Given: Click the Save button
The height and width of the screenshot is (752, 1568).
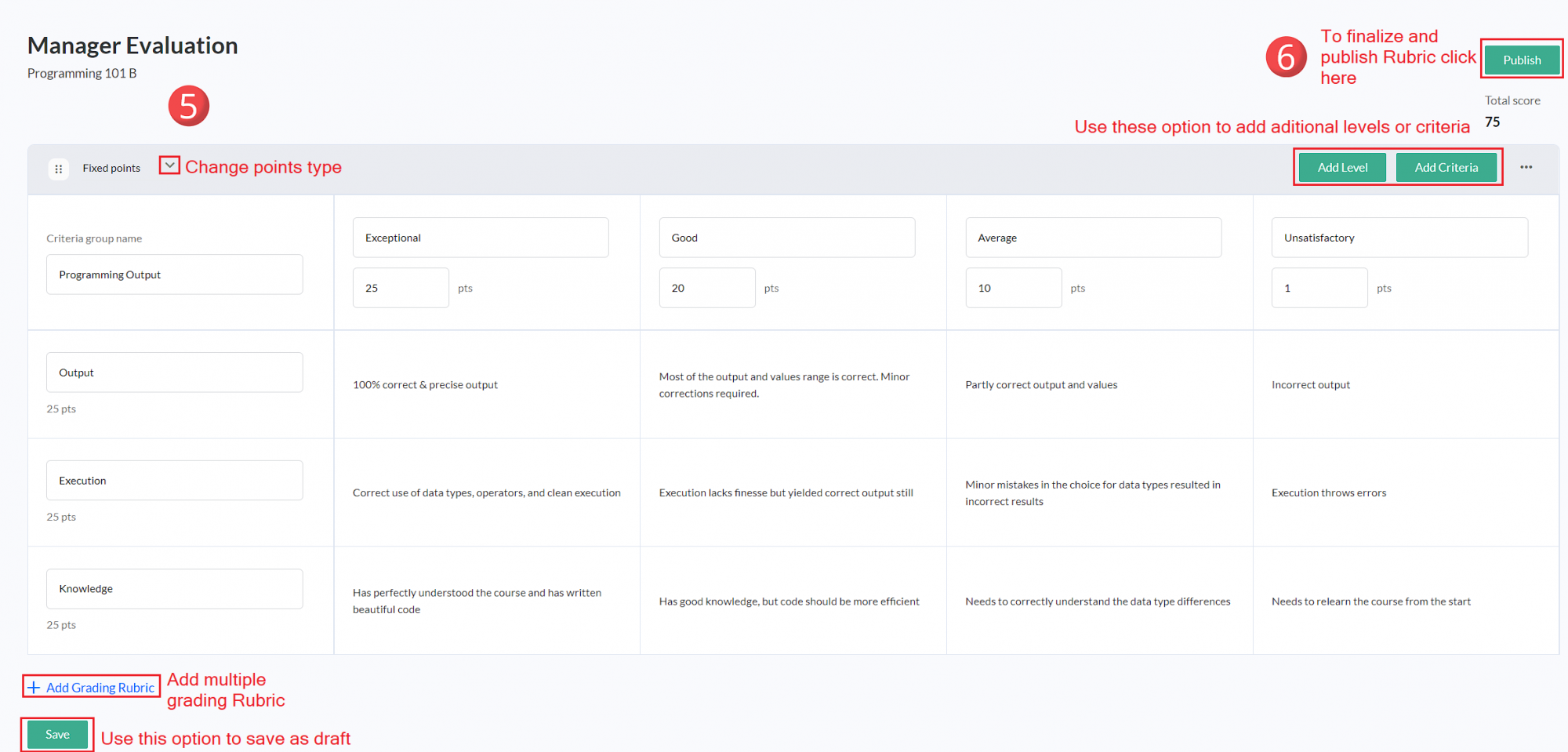Looking at the screenshot, I should pyautogui.click(x=57, y=735).
